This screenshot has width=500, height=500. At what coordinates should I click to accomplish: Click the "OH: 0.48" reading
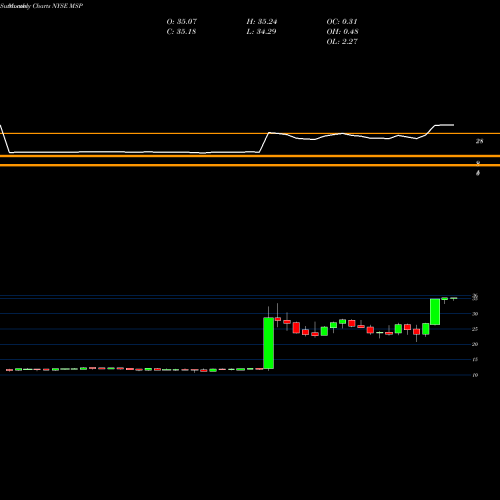(x=342, y=32)
